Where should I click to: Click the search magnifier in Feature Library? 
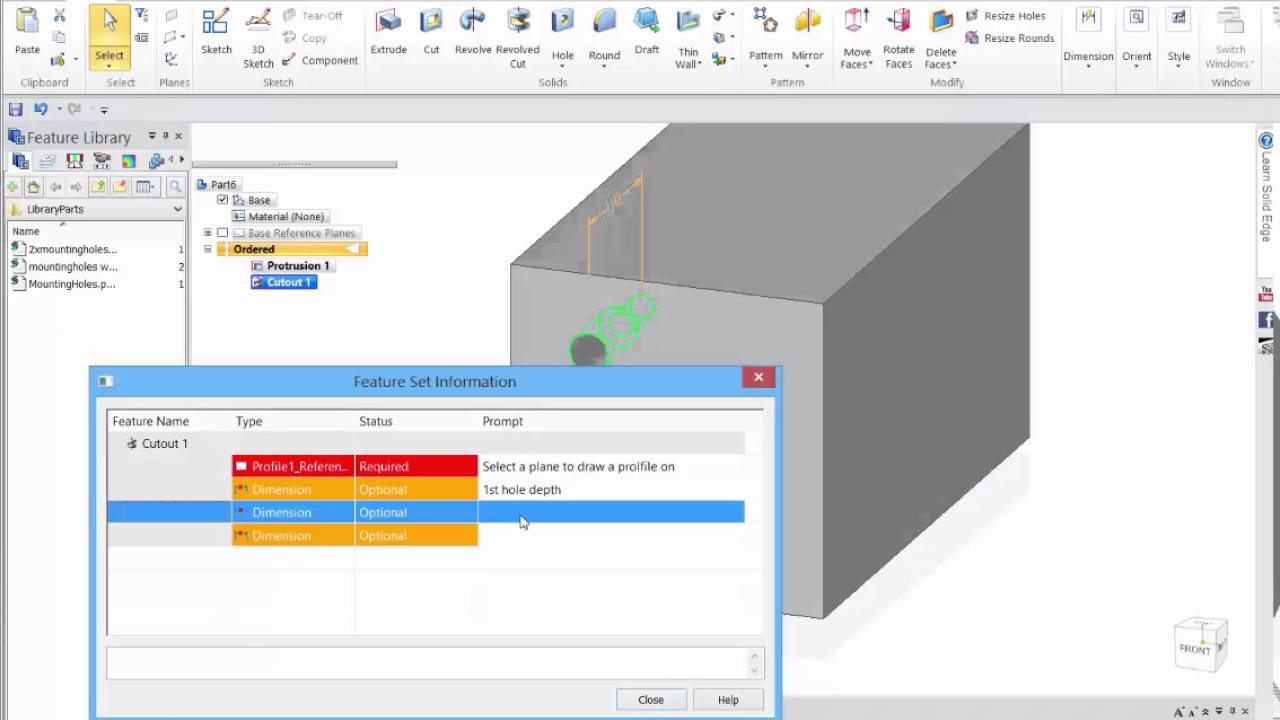pyautogui.click(x=175, y=186)
